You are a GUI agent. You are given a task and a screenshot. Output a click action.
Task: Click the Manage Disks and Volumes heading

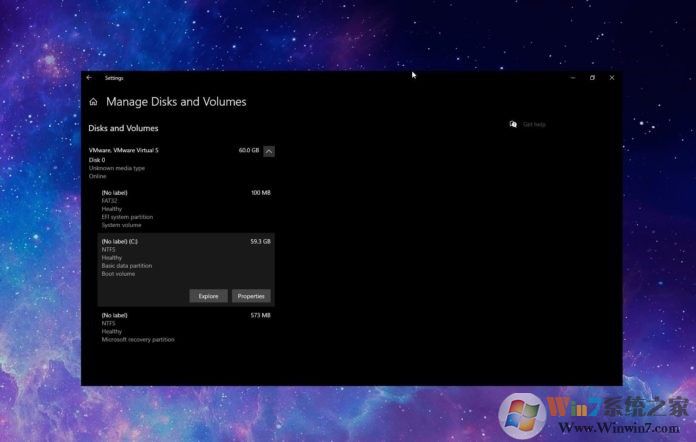176,102
